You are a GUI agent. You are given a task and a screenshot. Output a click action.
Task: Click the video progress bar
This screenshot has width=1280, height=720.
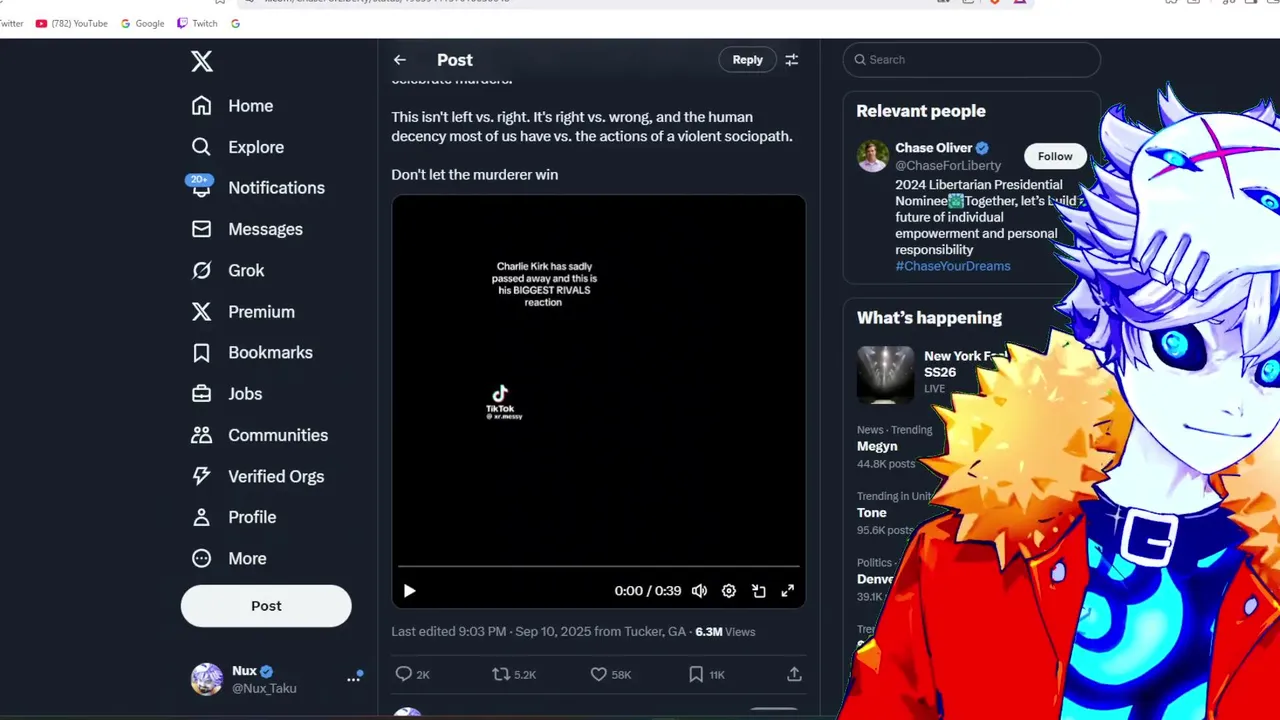[x=598, y=567]
